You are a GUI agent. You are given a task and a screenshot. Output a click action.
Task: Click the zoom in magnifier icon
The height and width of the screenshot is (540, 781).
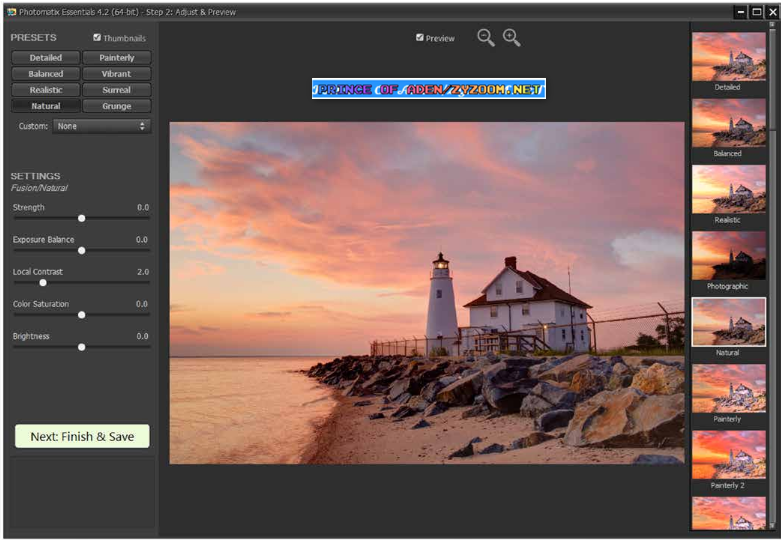pyautogui.click(x=512, y=37)
